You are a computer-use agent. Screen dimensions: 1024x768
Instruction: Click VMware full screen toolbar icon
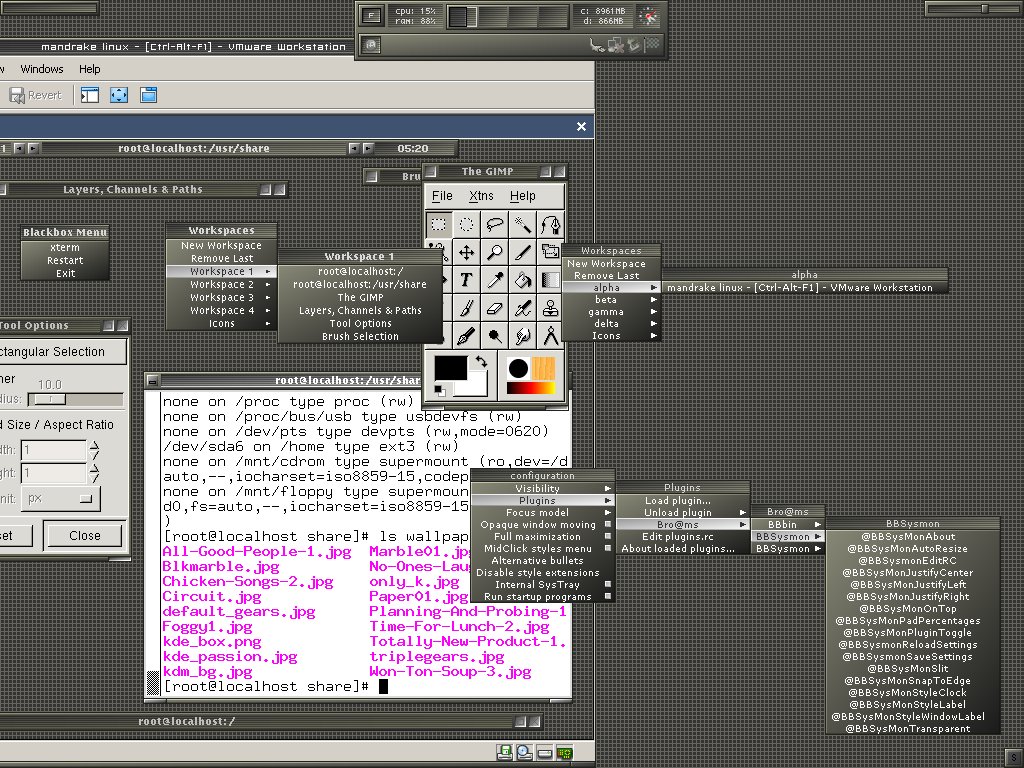coord(119,95)
